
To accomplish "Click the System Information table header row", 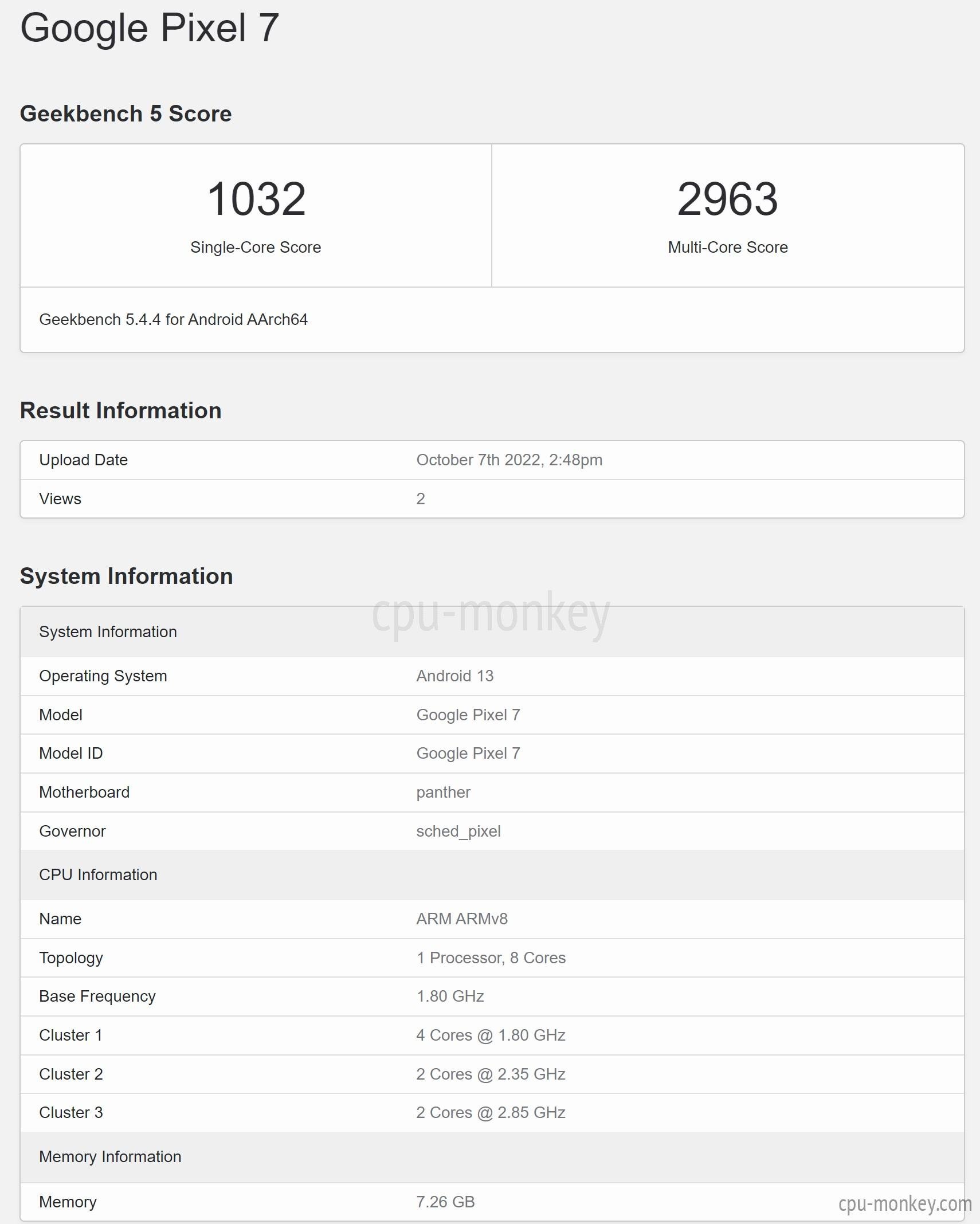I will (492, 631).
